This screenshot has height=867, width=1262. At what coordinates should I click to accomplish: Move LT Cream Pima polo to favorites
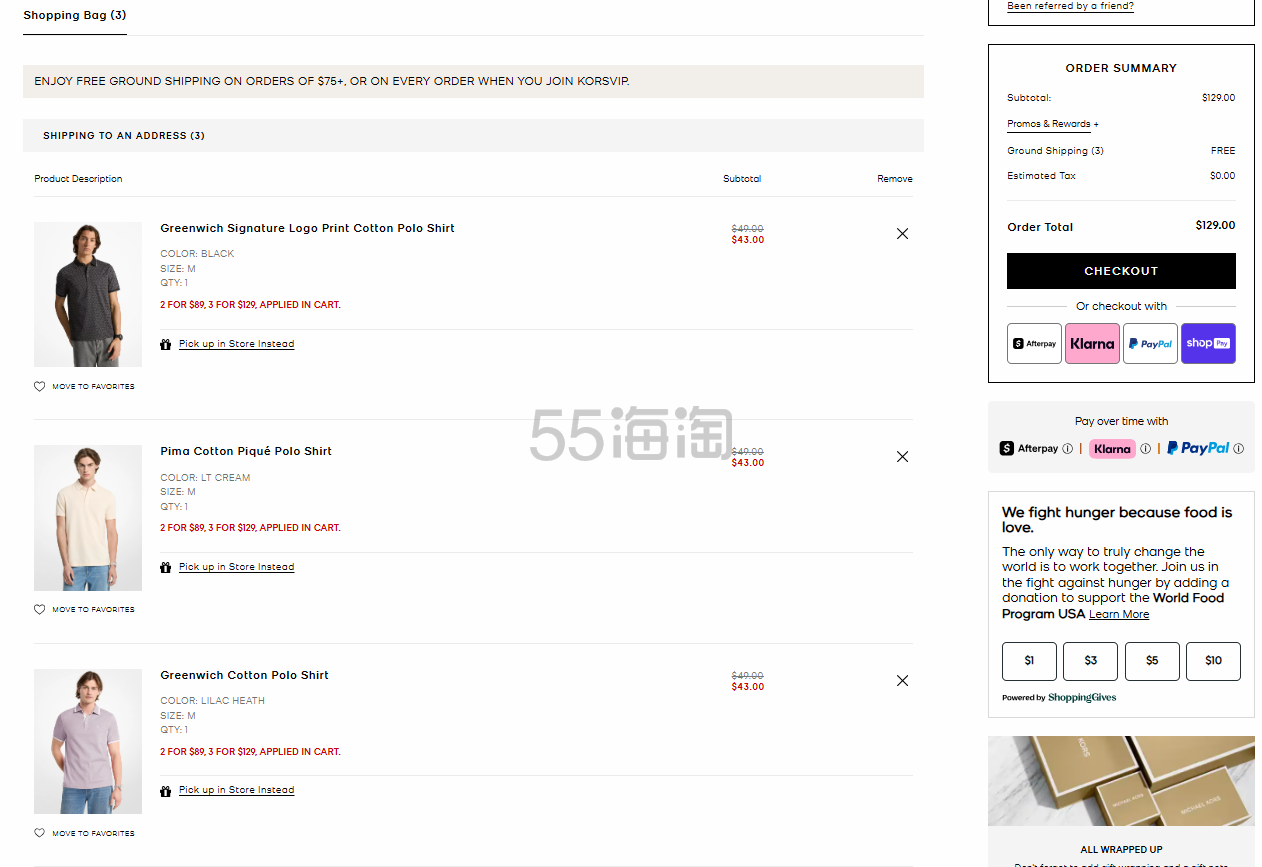pyautogui.click(x=93, y=609)
